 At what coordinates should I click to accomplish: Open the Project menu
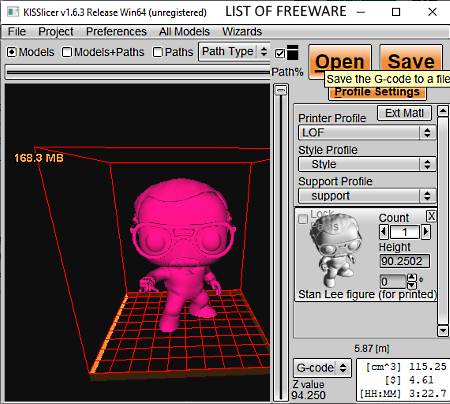(56, 32)
